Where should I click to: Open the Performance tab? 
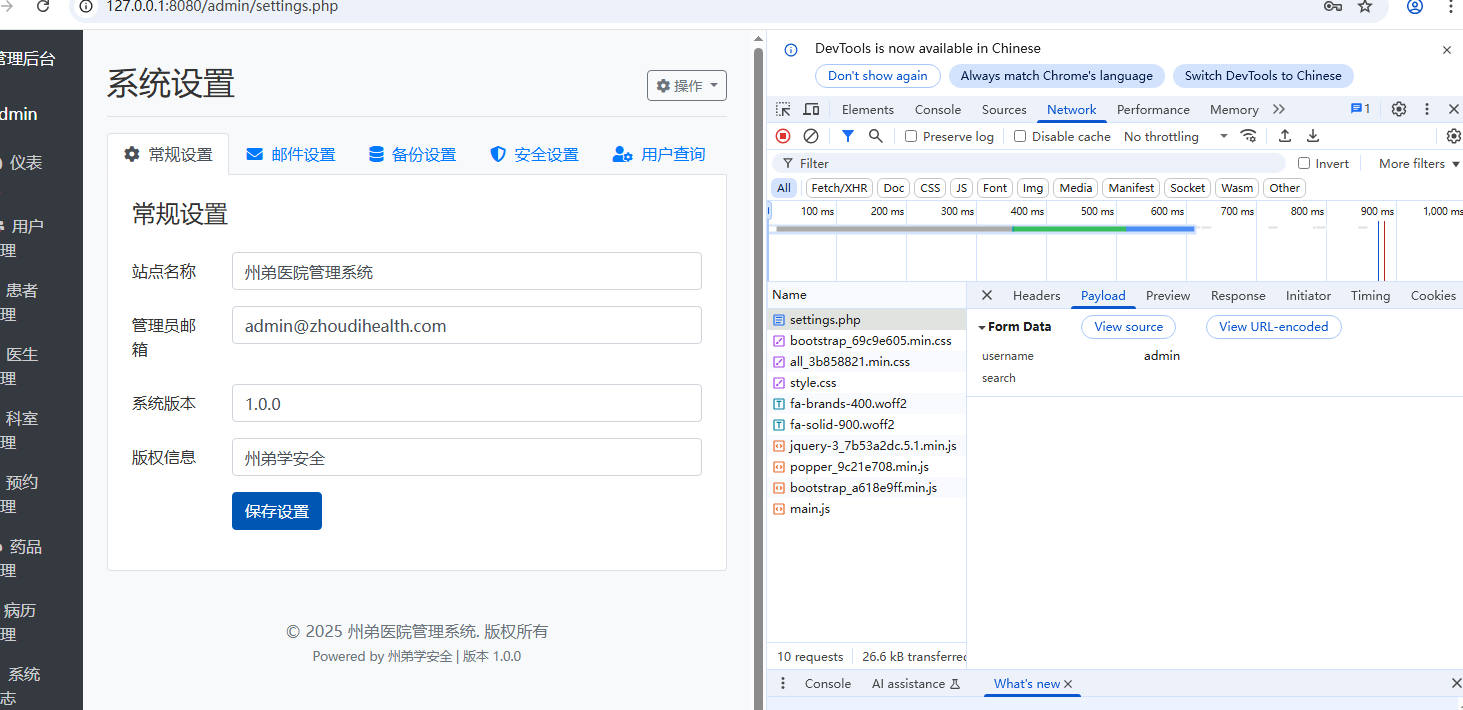tap(1153, 109)
